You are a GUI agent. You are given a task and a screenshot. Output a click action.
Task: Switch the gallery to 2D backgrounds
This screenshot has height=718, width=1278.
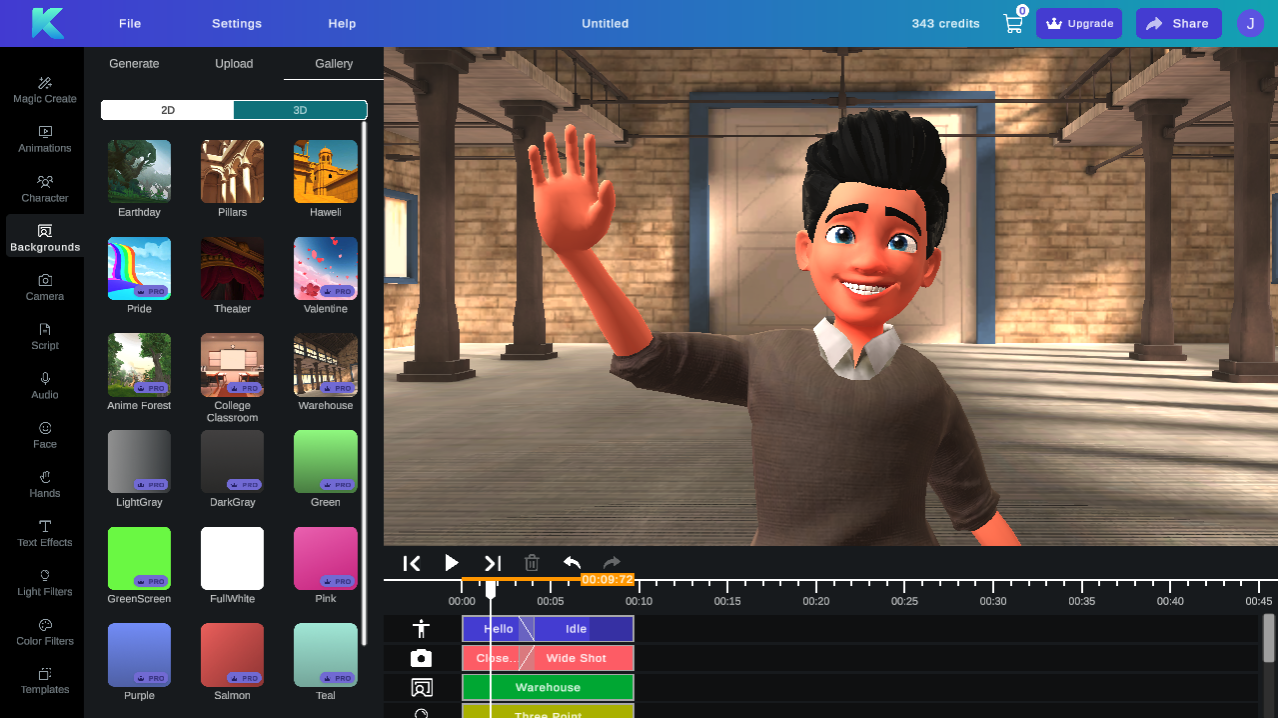pyautogui.click(x=166, y=110)
